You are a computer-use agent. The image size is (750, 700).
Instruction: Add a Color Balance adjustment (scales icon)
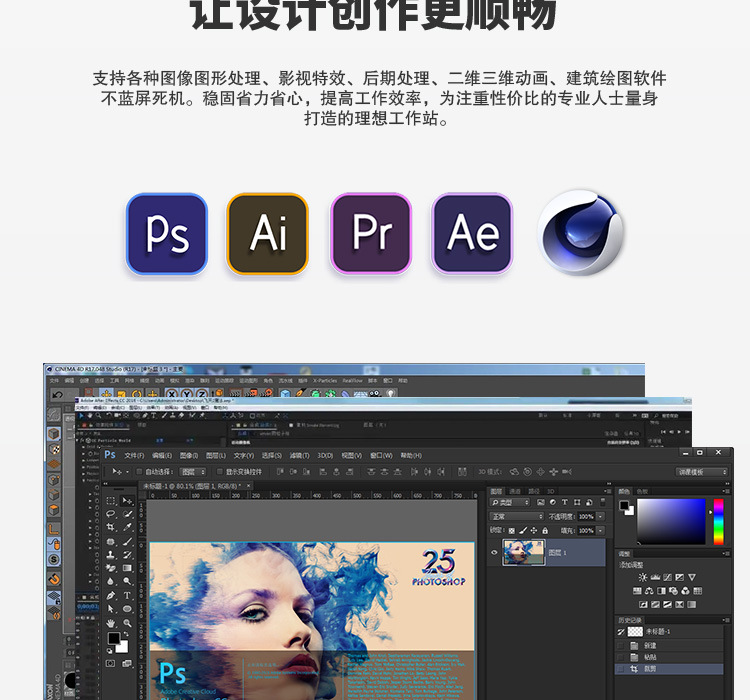tap(649, 591)
